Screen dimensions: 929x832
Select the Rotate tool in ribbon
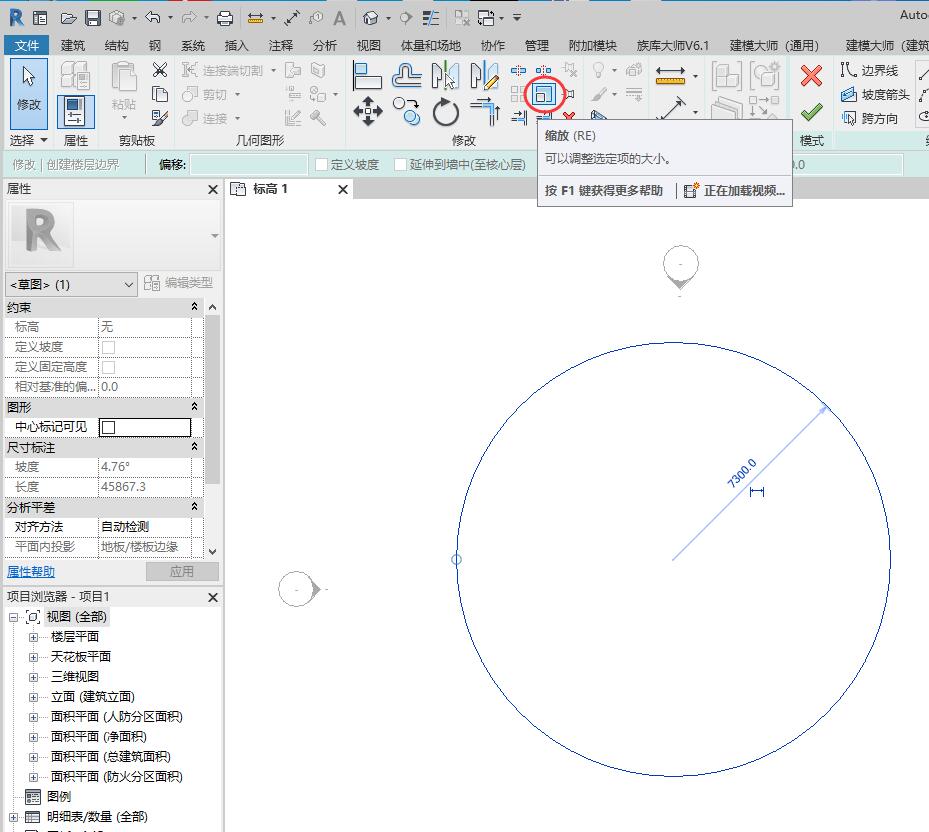click(x=445, y=112)
